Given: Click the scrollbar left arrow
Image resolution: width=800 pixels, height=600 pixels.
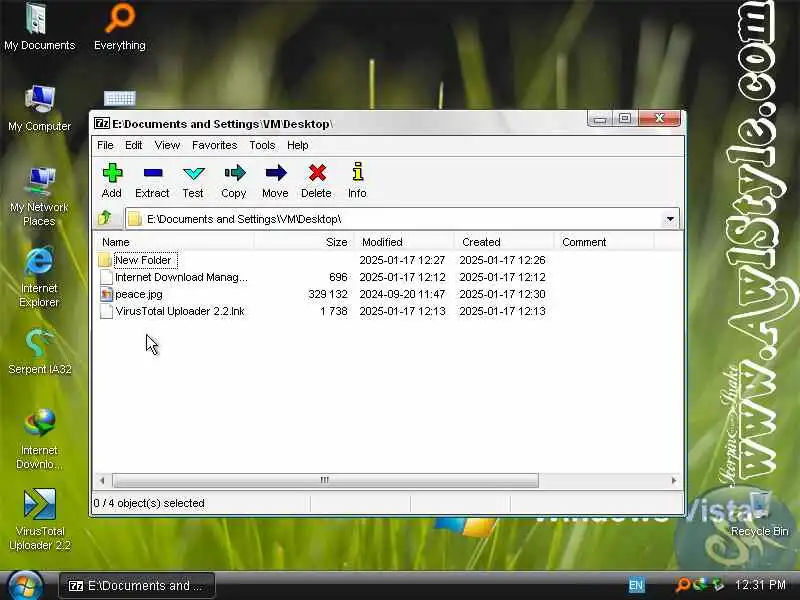Looking at the screenshot, I should [x=103, y=480].
